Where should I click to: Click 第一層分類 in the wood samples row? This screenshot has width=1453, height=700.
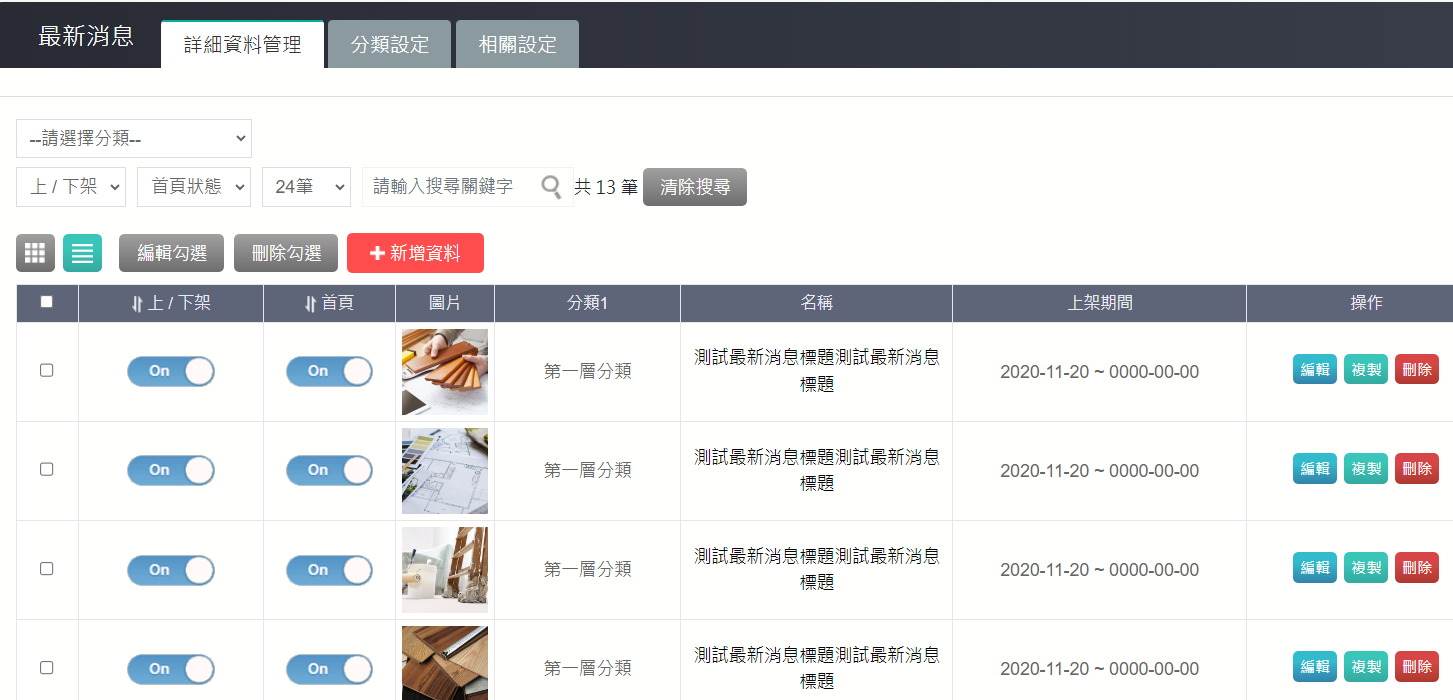coord(588,372)
